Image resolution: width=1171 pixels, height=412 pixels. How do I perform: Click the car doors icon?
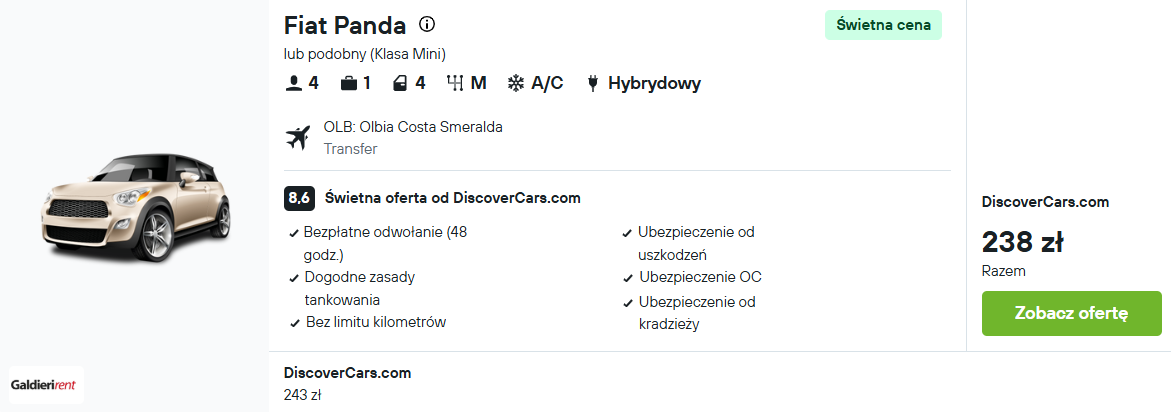(x=400, y=84)
